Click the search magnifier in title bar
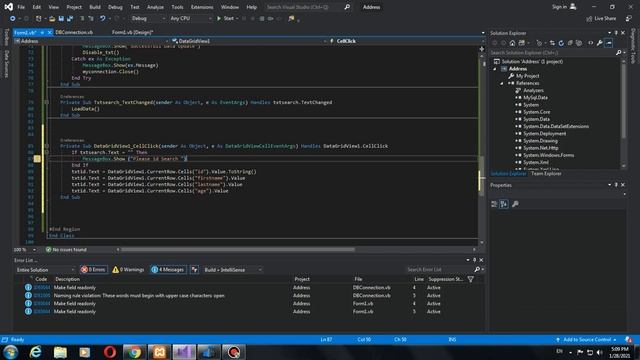The image size is (640, 360). [347, 7]
